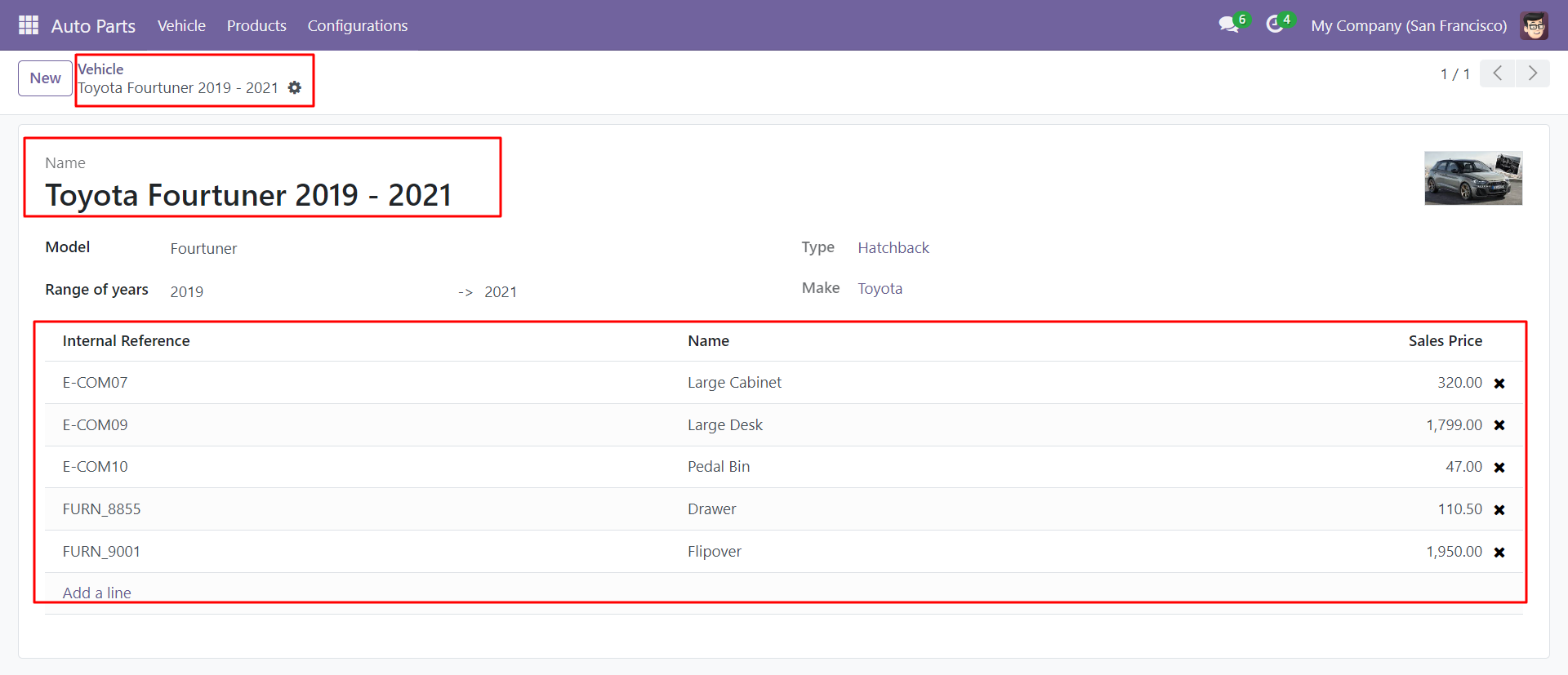Delete the Drawer row
This screenshot has width=1568, height=675.
[1499, 510]
